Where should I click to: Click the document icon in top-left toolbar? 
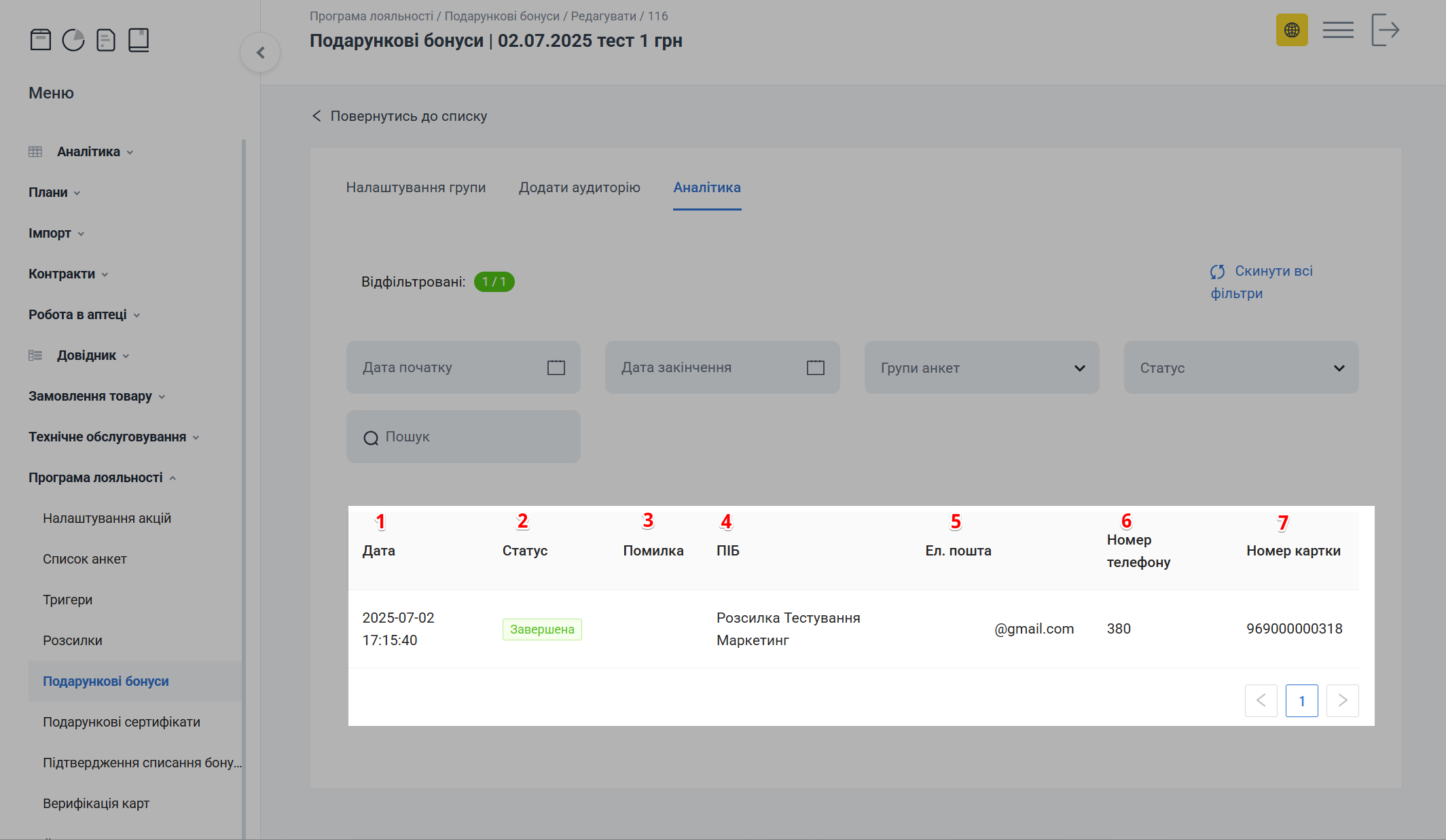(x=105, y=39)
